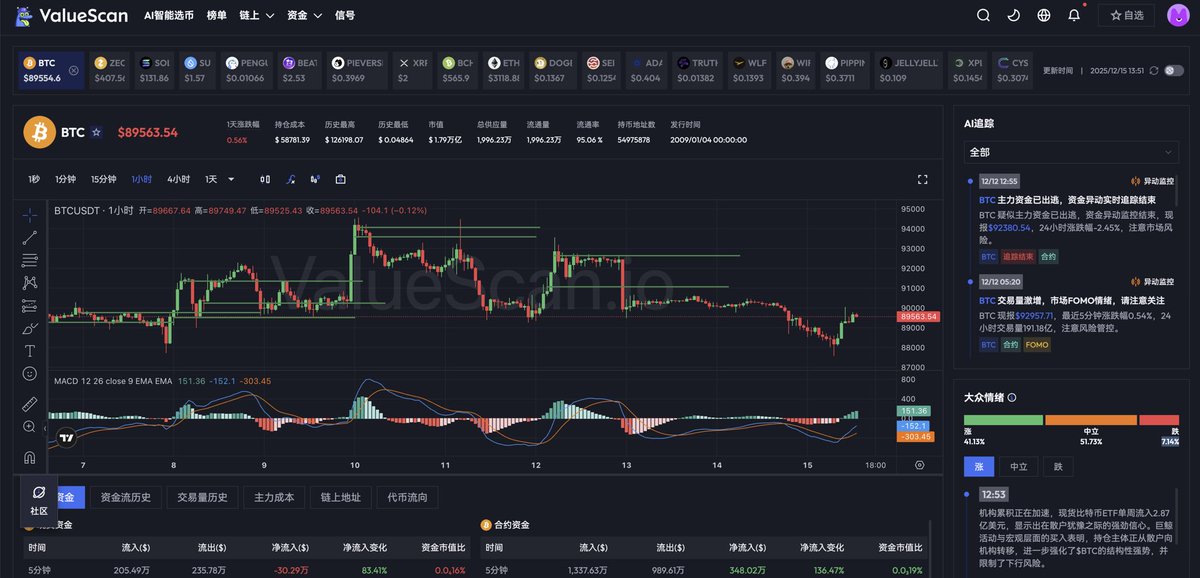Open the chart settings gear by time axis

pos(919,465)
